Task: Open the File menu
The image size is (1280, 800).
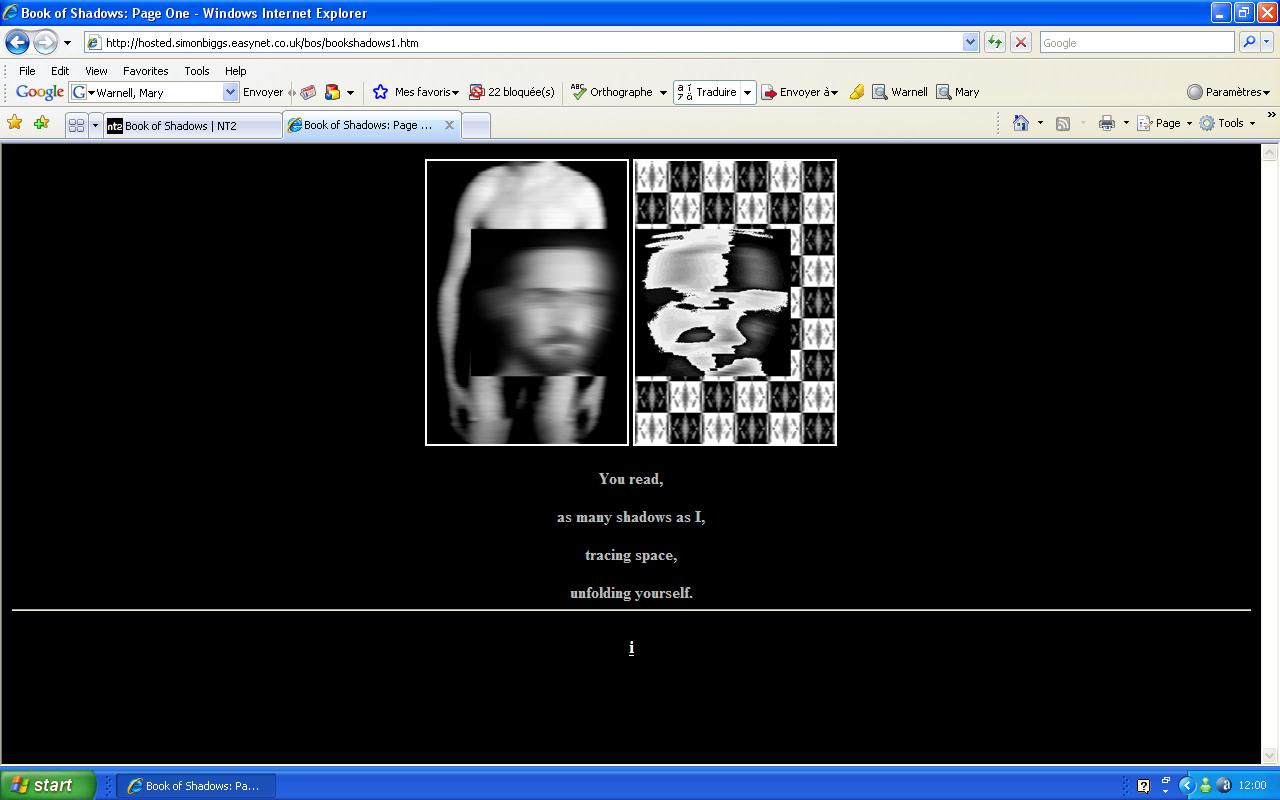Action: [27, 71]
